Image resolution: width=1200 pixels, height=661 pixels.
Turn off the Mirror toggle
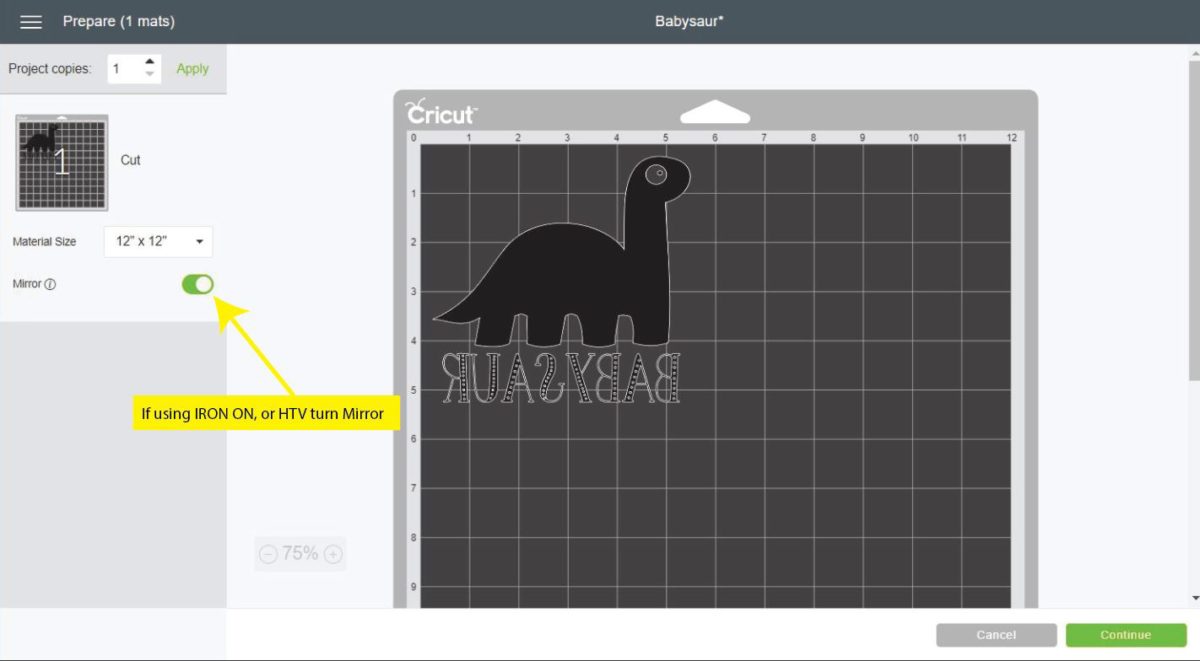point(198,284)
